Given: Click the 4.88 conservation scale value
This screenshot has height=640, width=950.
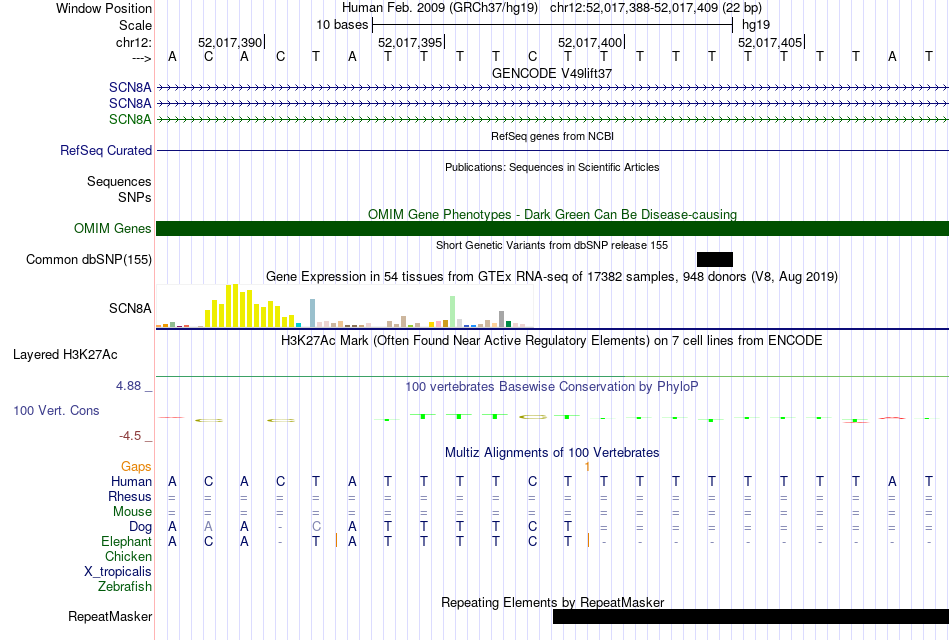Looking at the screenshot, I should coord(128,385).
